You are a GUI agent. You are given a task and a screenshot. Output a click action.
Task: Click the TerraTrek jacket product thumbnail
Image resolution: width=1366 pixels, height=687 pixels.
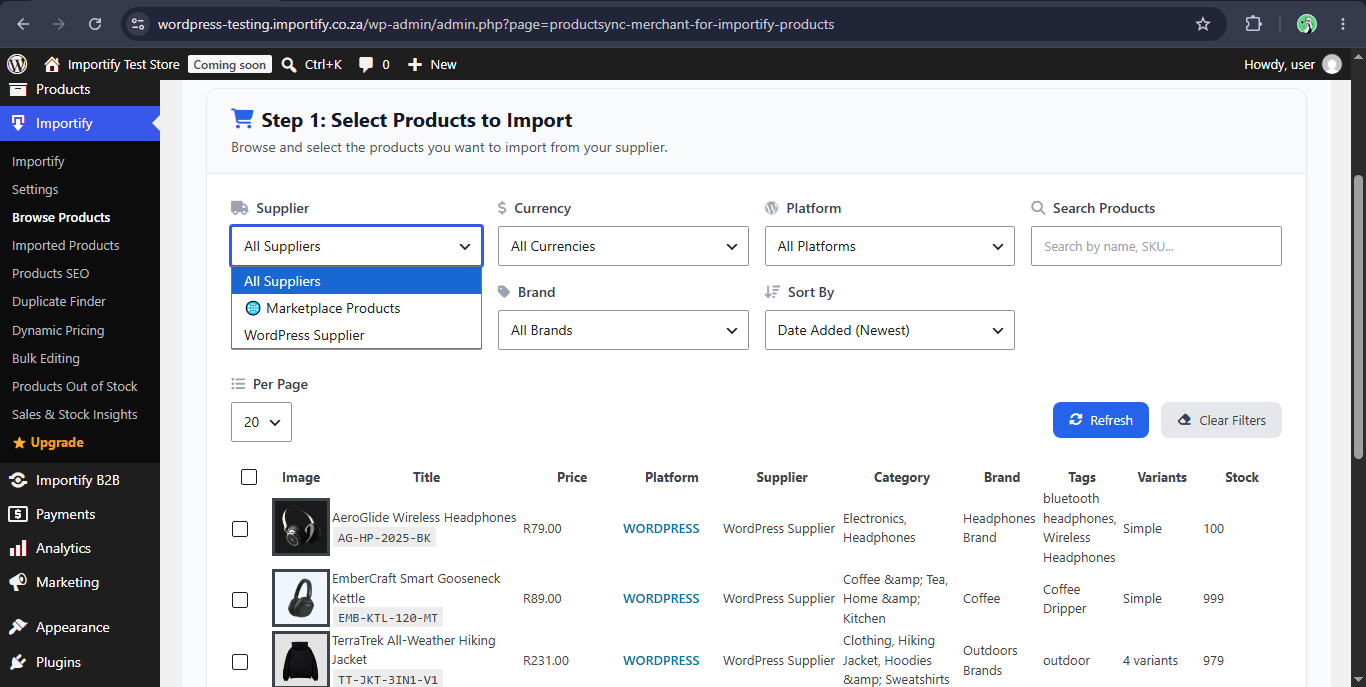click(301, 659)
